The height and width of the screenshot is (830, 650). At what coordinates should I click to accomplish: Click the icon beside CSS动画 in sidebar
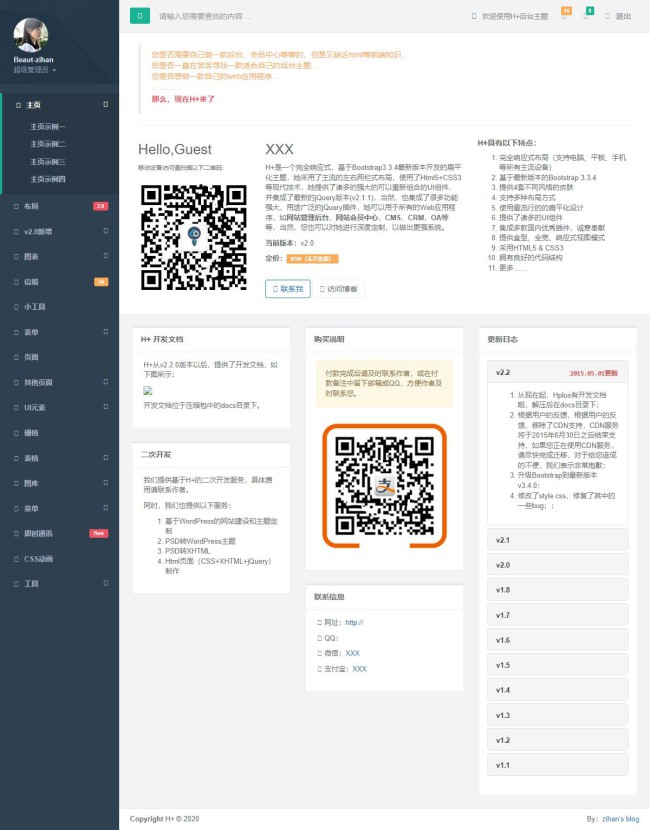tap(16, 558)
